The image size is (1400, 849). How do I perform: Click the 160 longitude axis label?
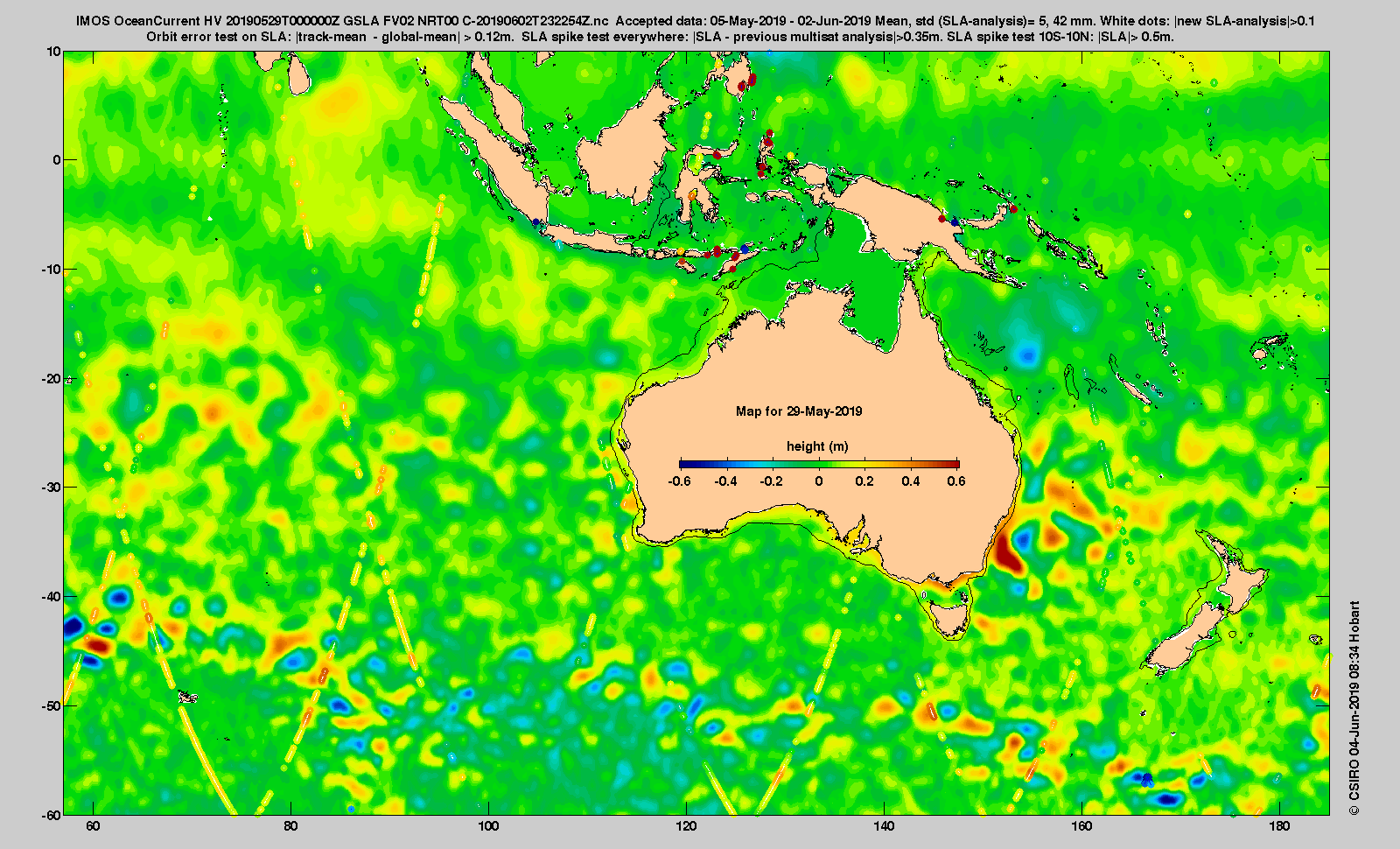pos(1081,826)
